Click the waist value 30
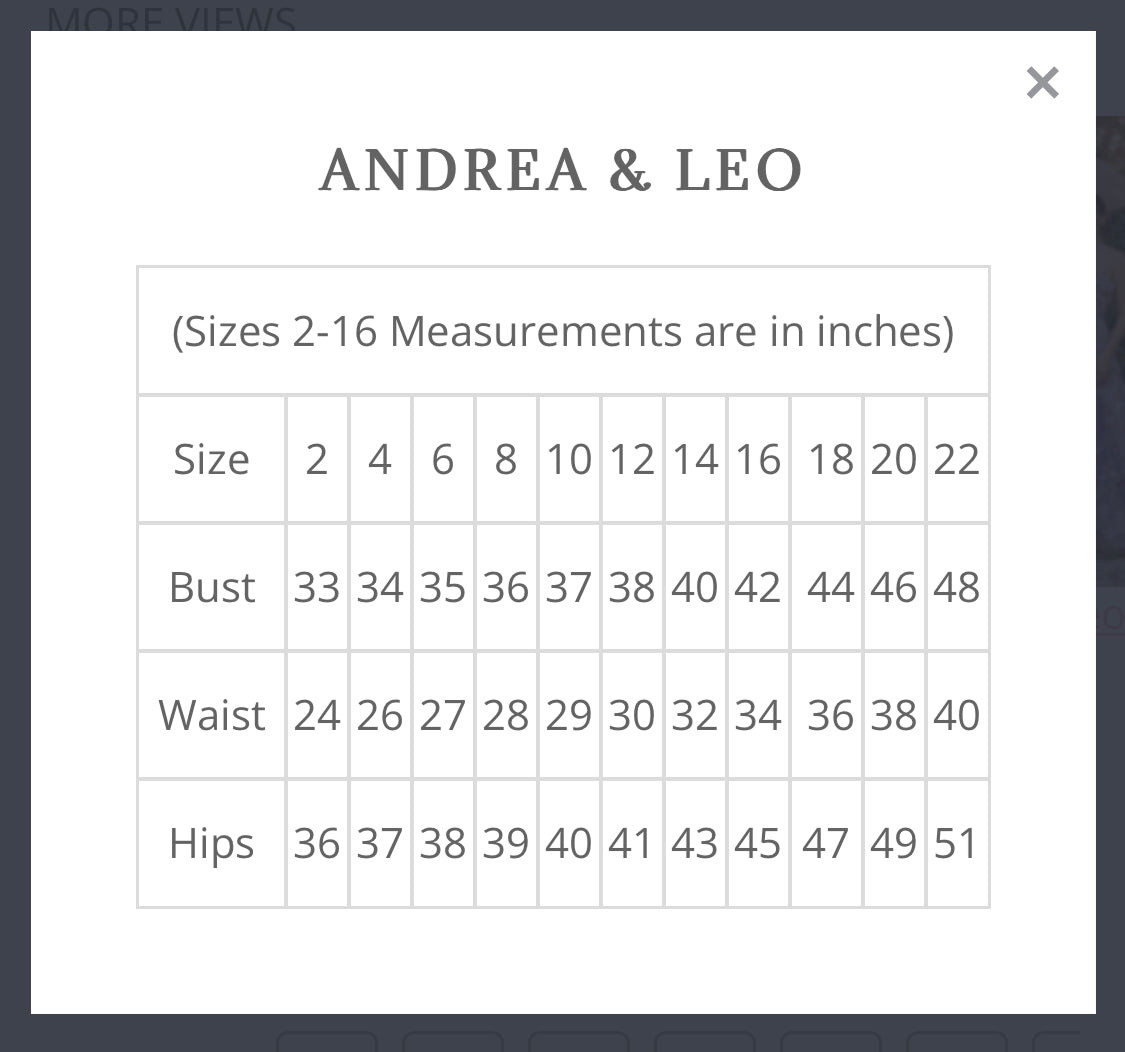The image size is (1125, 1052). coord(632,716)
